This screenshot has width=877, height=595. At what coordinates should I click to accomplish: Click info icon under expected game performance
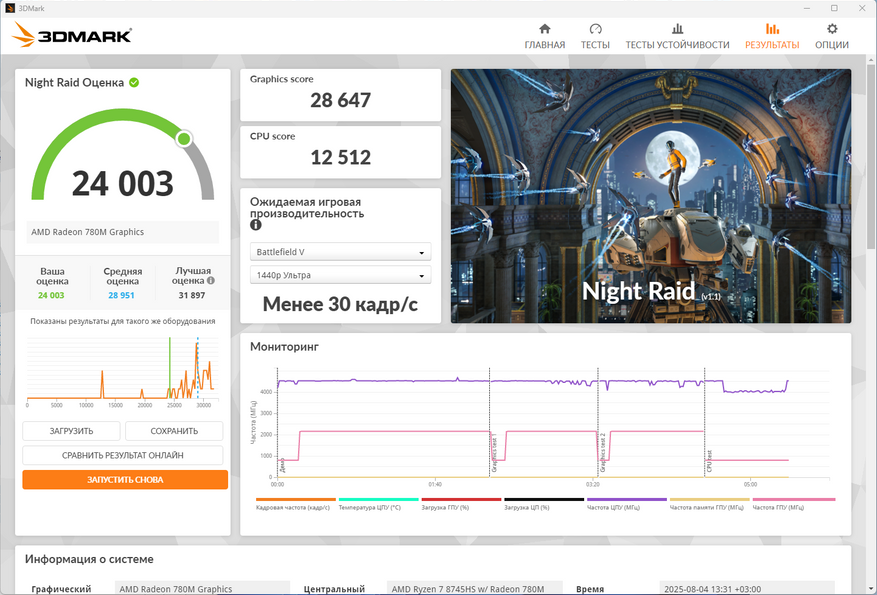click(256, 226)
